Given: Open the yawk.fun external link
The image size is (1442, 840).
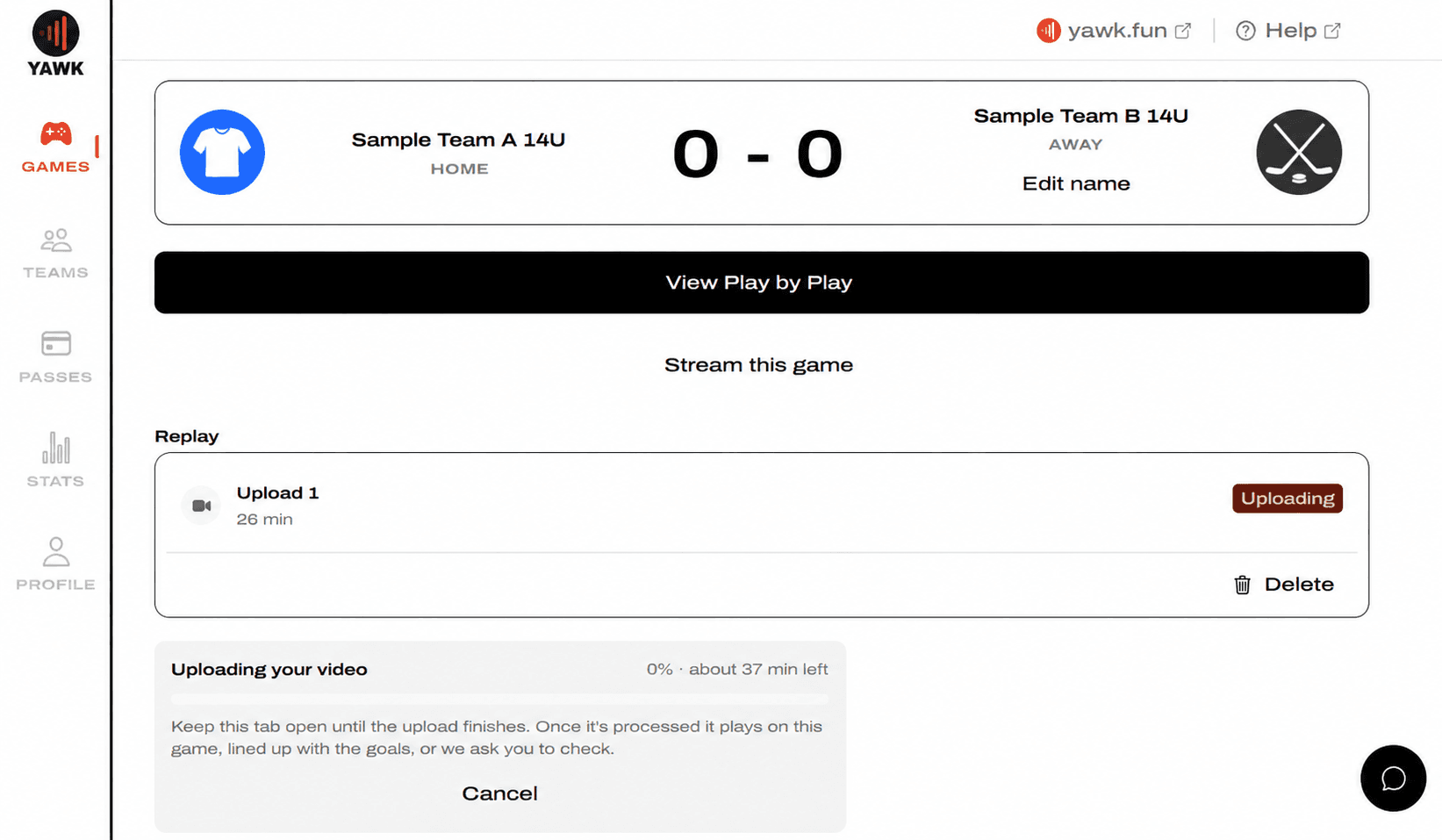Looking at the screenshot, I should click(1114, 31).
